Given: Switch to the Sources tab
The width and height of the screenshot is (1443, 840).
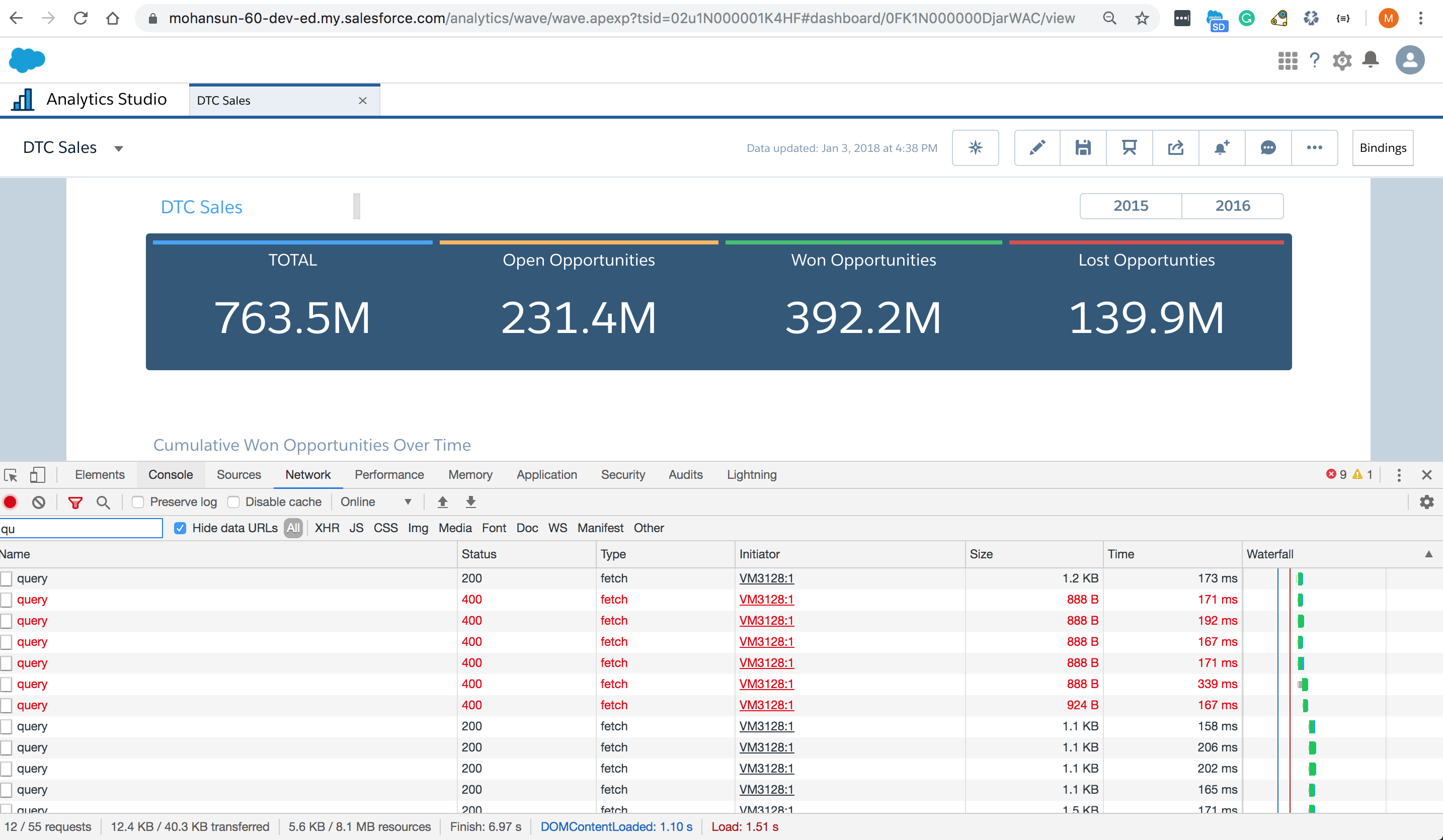Looking at the screenshot, I should pyautogui.click(x=239, y=475).
